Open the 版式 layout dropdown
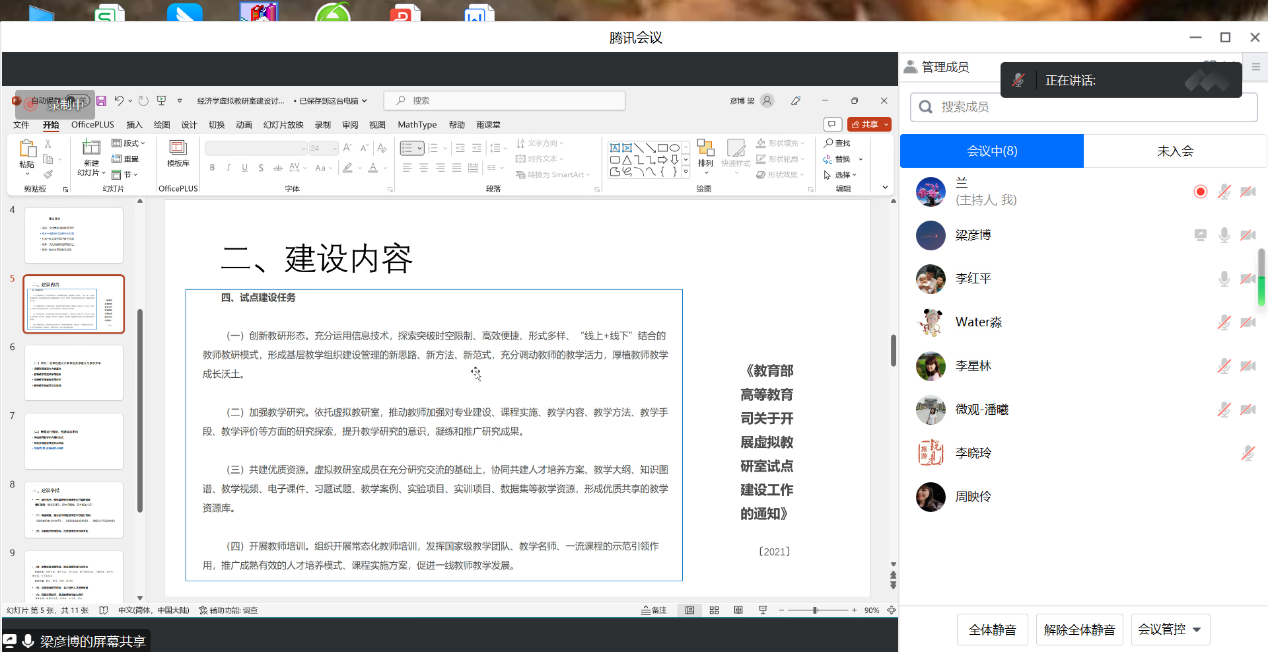 click(x=129, y=144)
